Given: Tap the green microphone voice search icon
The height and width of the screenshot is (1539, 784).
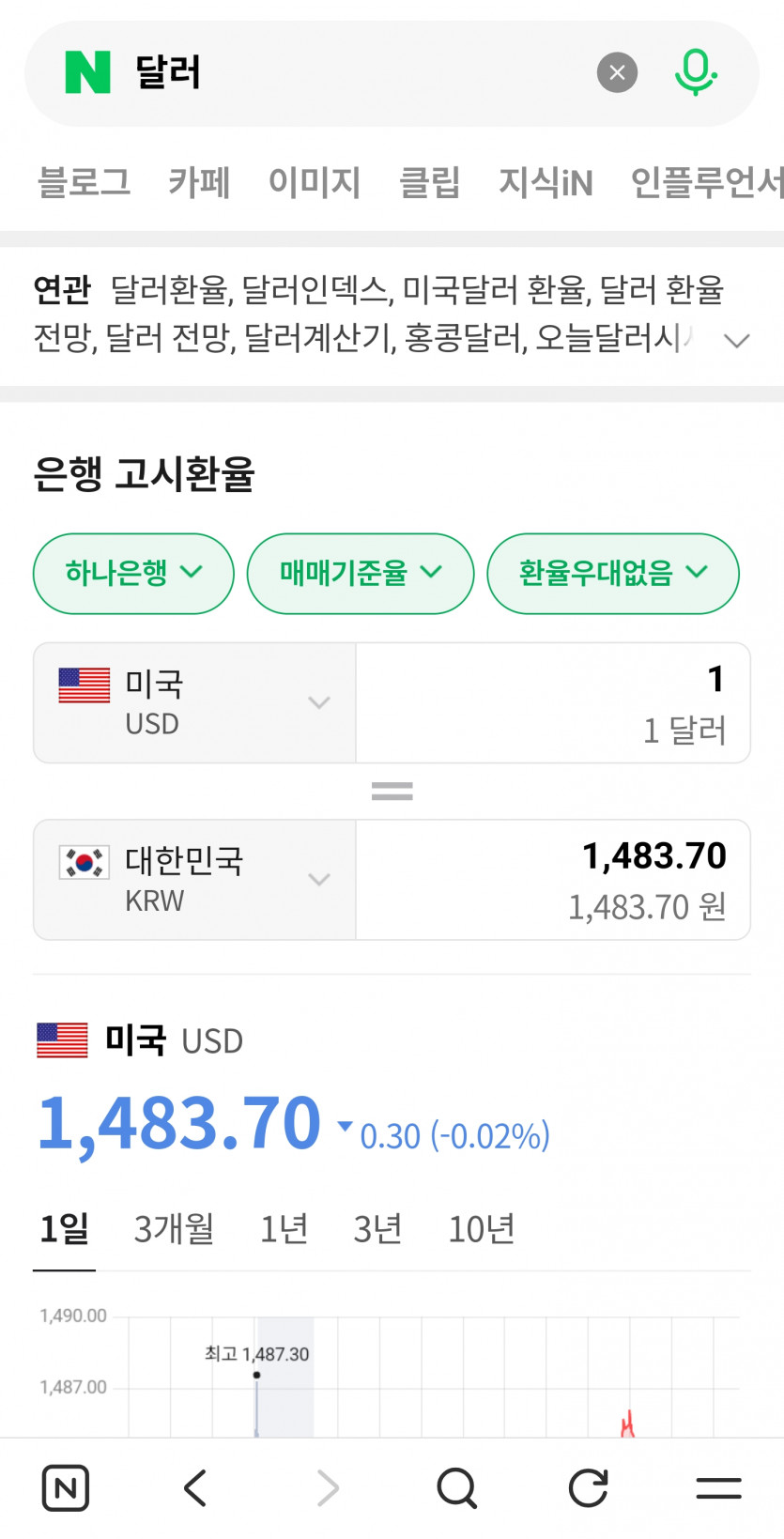Looking at the screenshot, I should [x=696, y=72].
